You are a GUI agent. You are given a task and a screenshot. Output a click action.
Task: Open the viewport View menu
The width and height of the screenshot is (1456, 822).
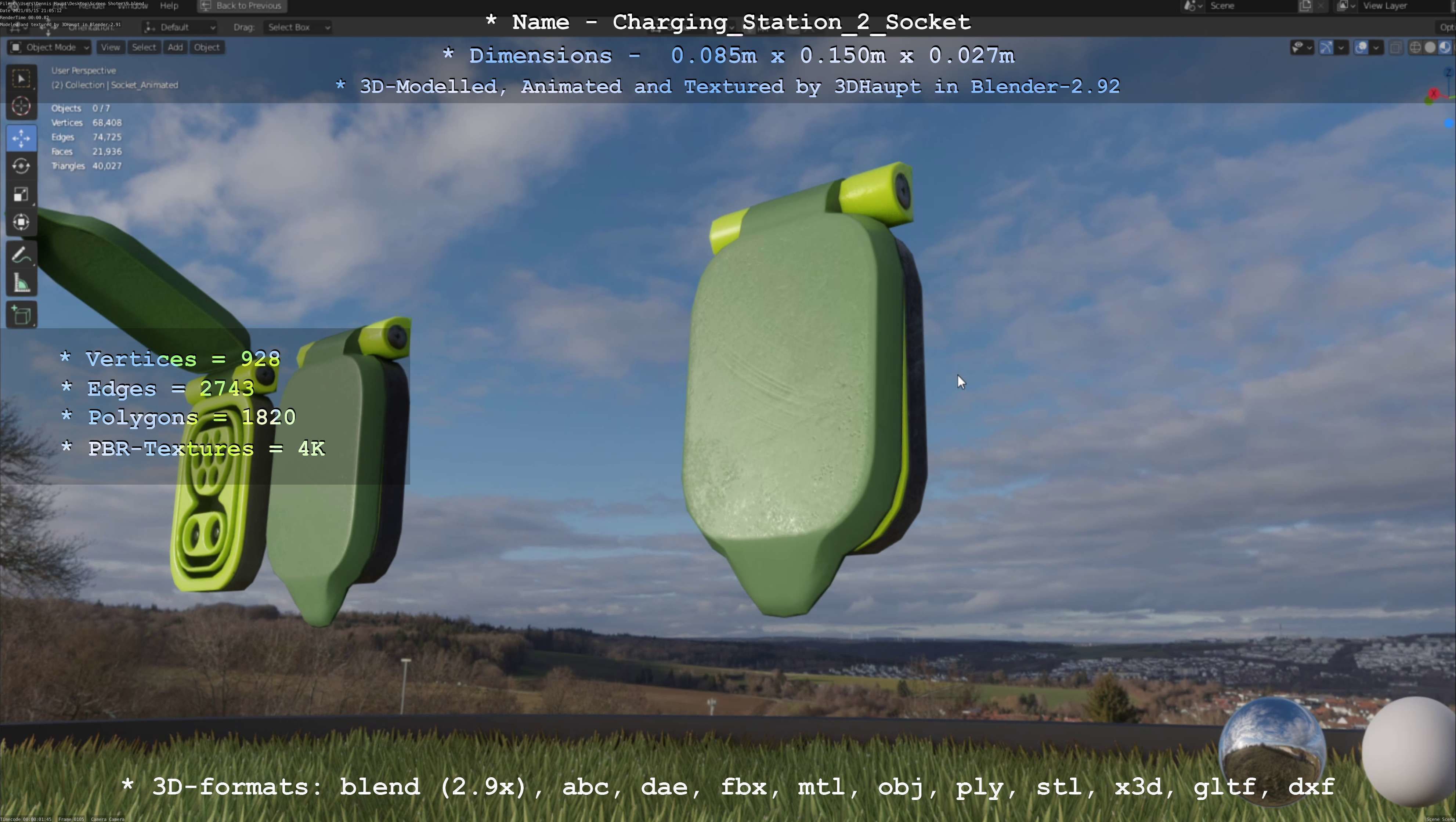point(110,47)
